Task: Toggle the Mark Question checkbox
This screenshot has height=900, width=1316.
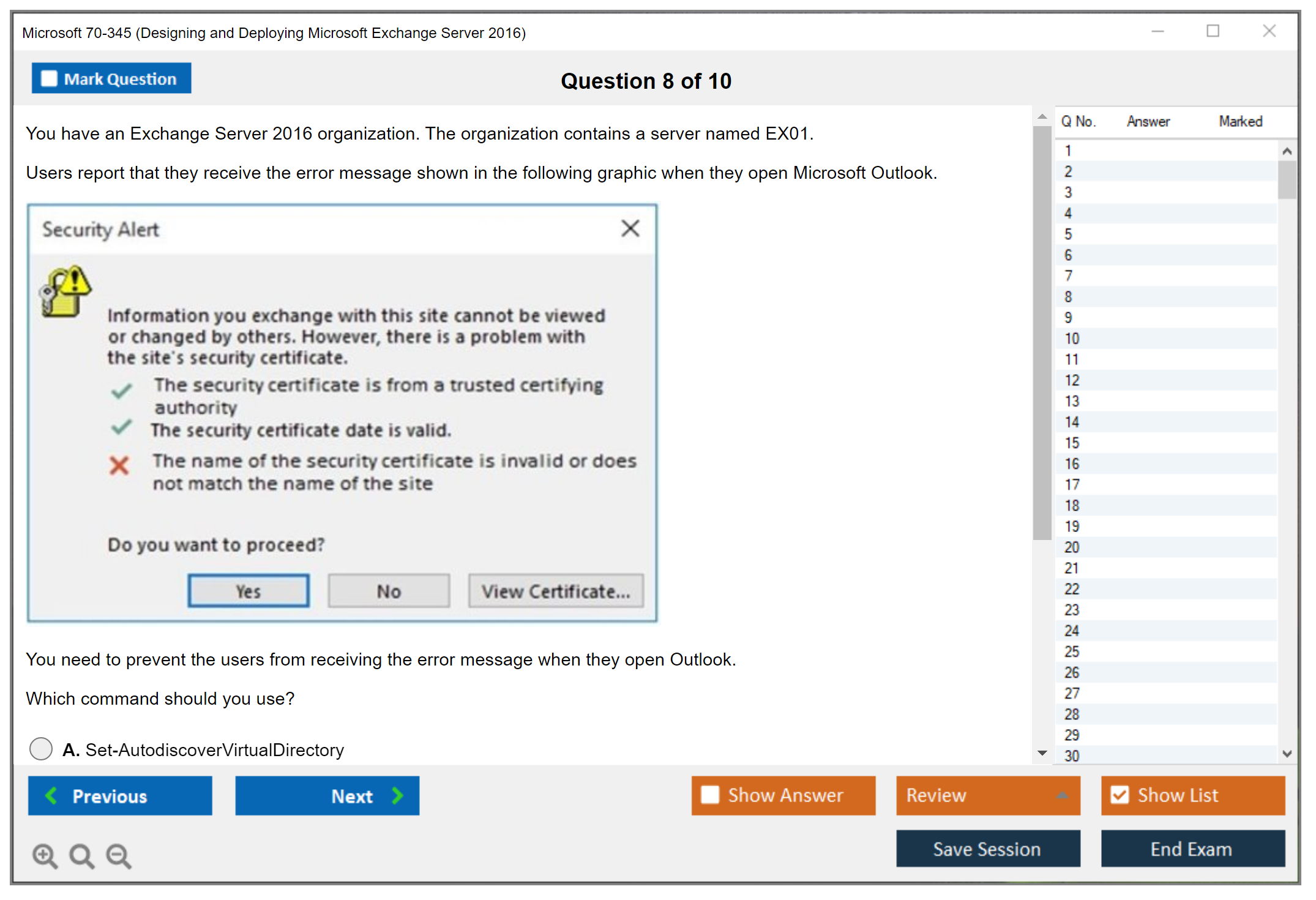Action: pyautogui.click(x=49, y=78)
